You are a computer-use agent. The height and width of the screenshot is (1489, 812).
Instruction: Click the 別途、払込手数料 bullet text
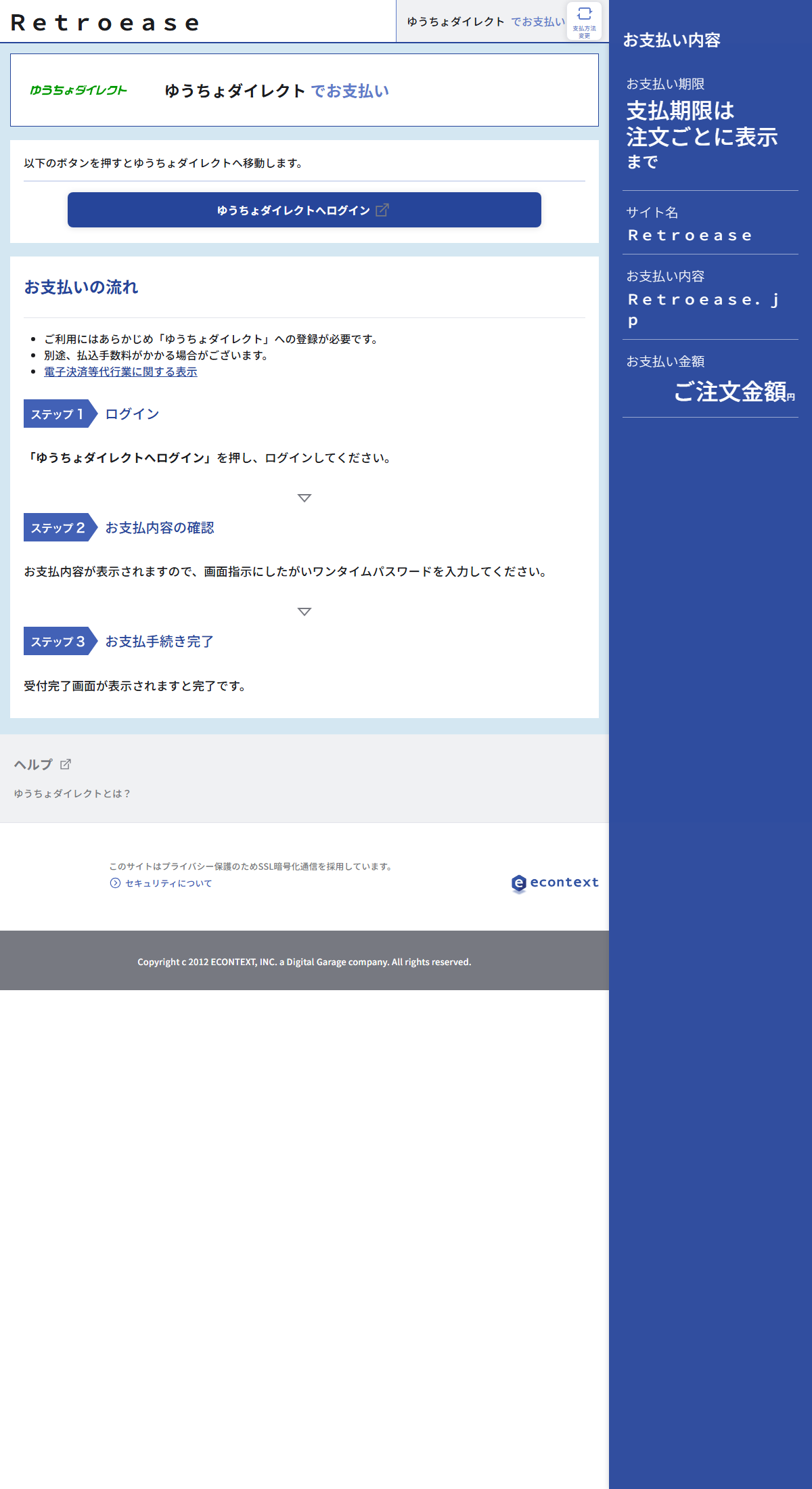coord(157,355)
